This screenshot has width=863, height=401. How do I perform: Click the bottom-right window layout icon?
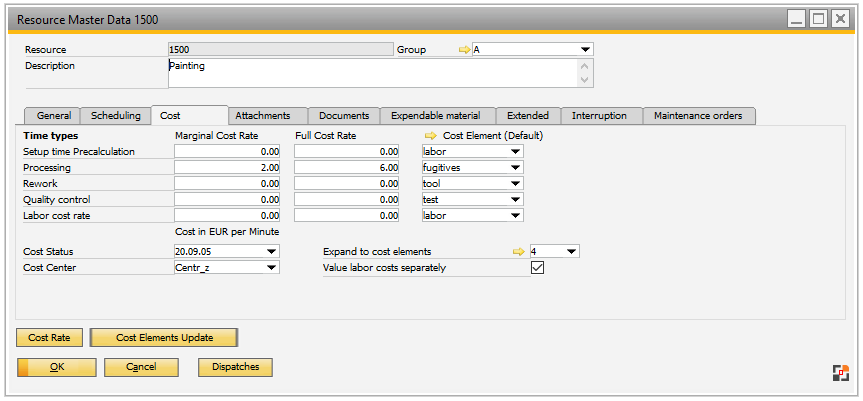[x=840, y=373]
